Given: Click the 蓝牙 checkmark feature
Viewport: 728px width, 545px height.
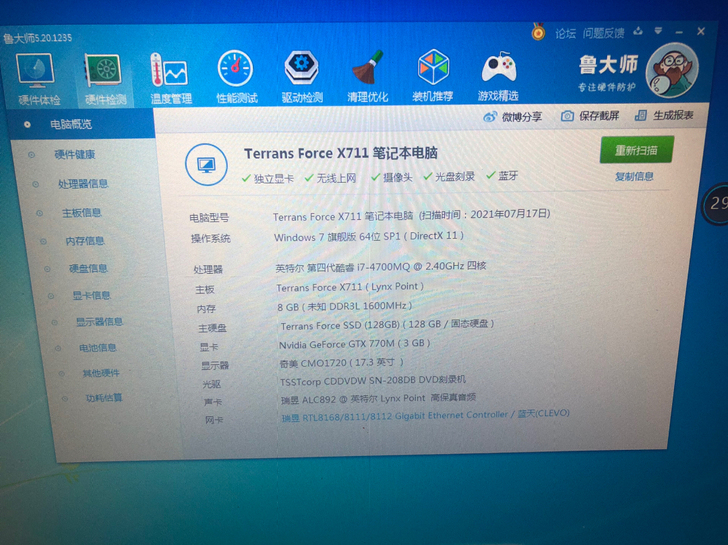Looking at the screenshot, I should point(502,175).
